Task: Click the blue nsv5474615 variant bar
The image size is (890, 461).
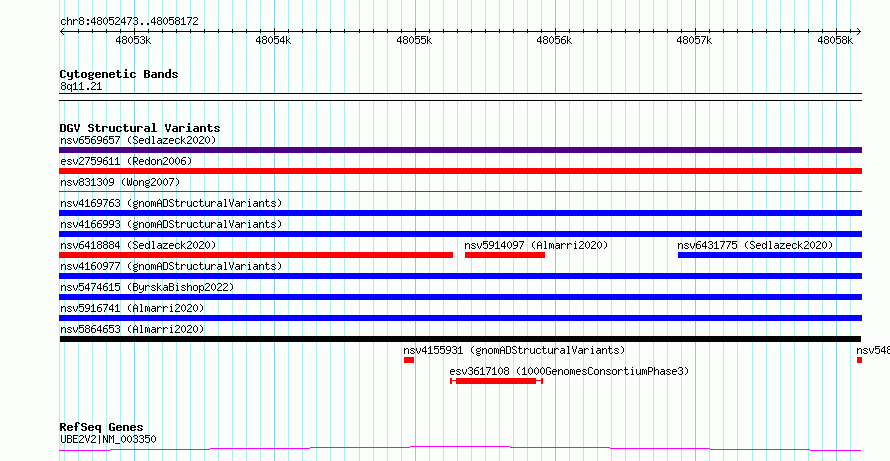Action: click(x=460, y=297)
